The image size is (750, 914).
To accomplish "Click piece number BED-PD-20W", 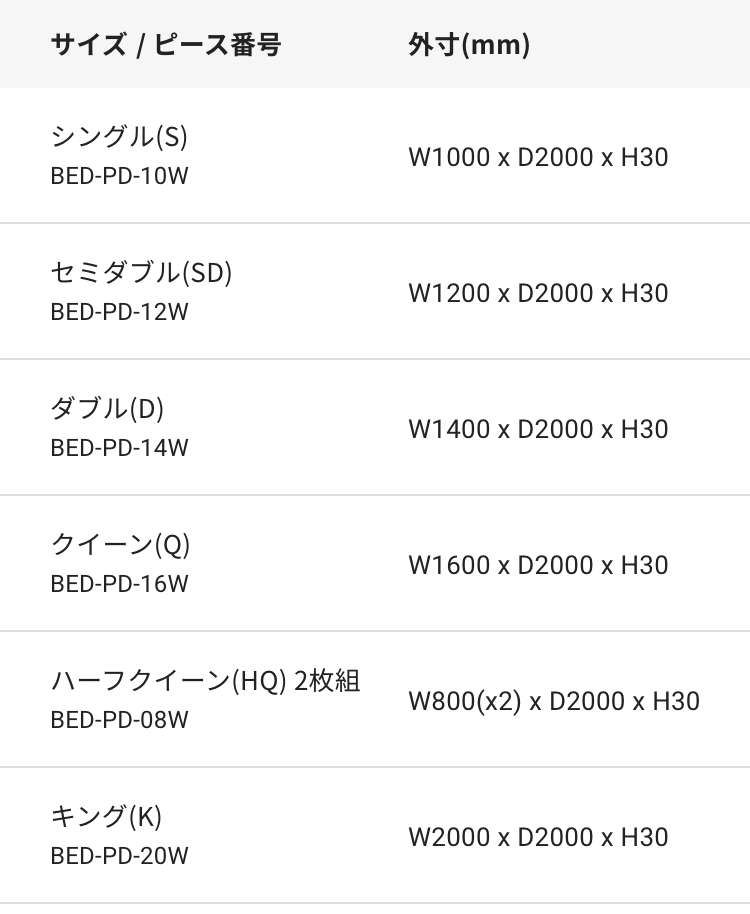I will coord(119,856).
